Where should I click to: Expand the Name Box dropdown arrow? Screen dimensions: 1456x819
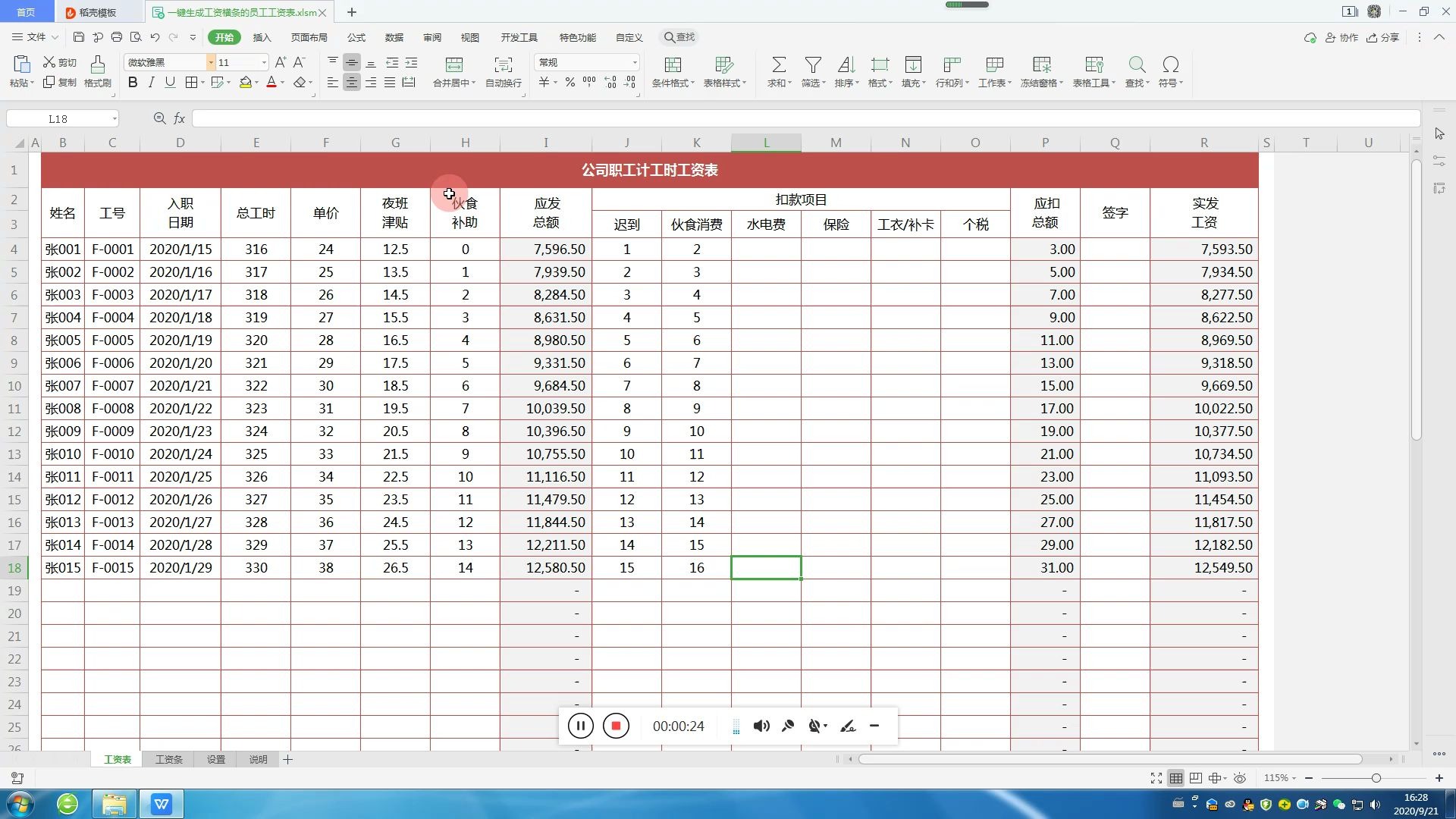tap(115, 118)
